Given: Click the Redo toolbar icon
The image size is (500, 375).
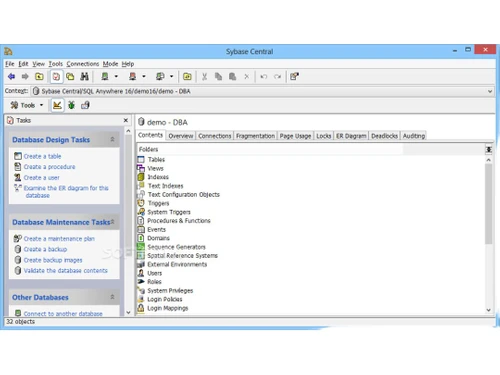Looking at the screenshot, I should click(277, 77).
